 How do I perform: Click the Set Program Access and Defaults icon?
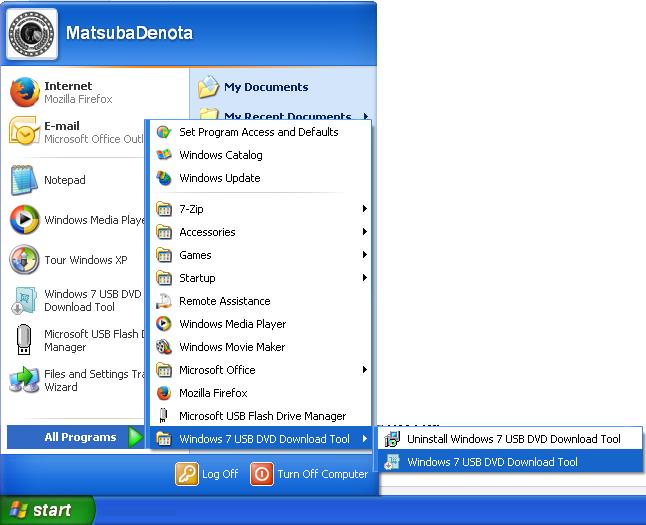point(164,132)
